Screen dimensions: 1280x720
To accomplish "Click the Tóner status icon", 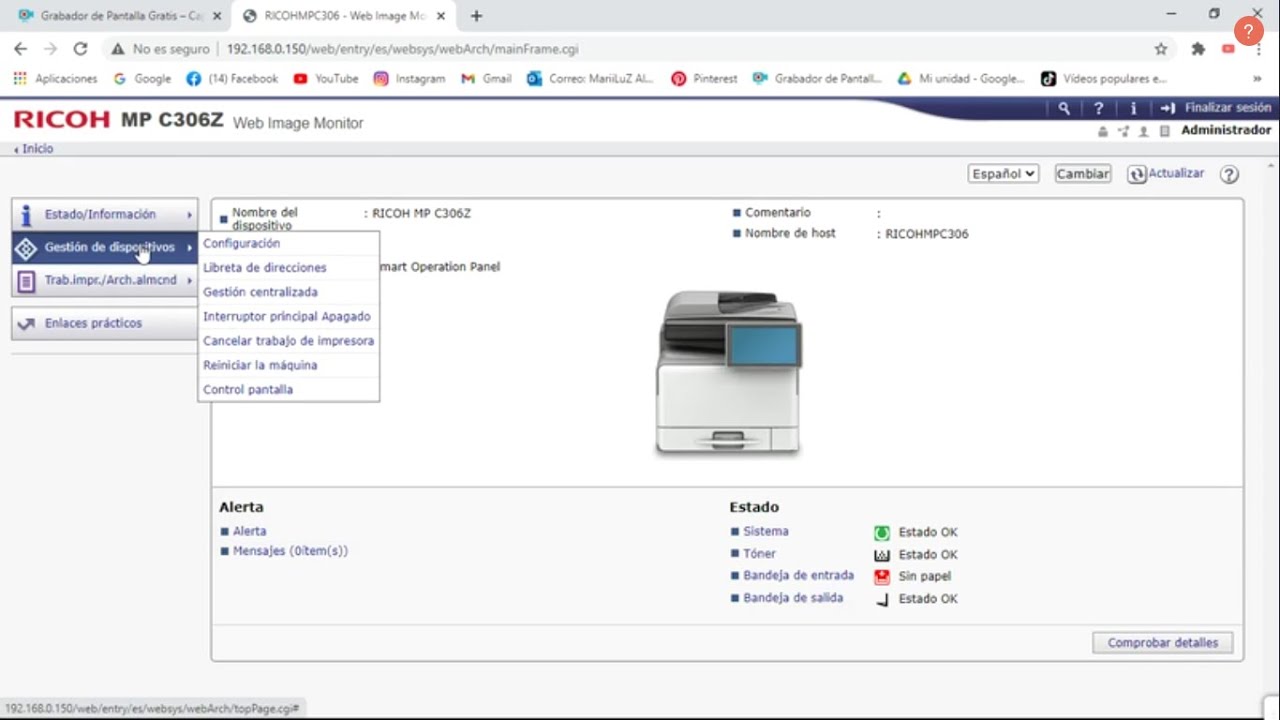I will (x=881, y=555).
